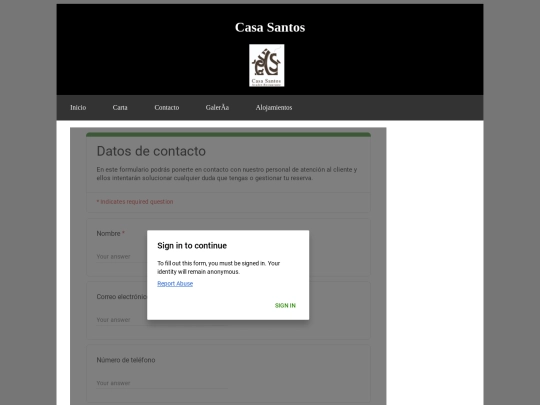Image resolution: width=540 pixels, height=405 pixels.
Task: Open the Inicio menu item
Action: [x=78, y=107]
